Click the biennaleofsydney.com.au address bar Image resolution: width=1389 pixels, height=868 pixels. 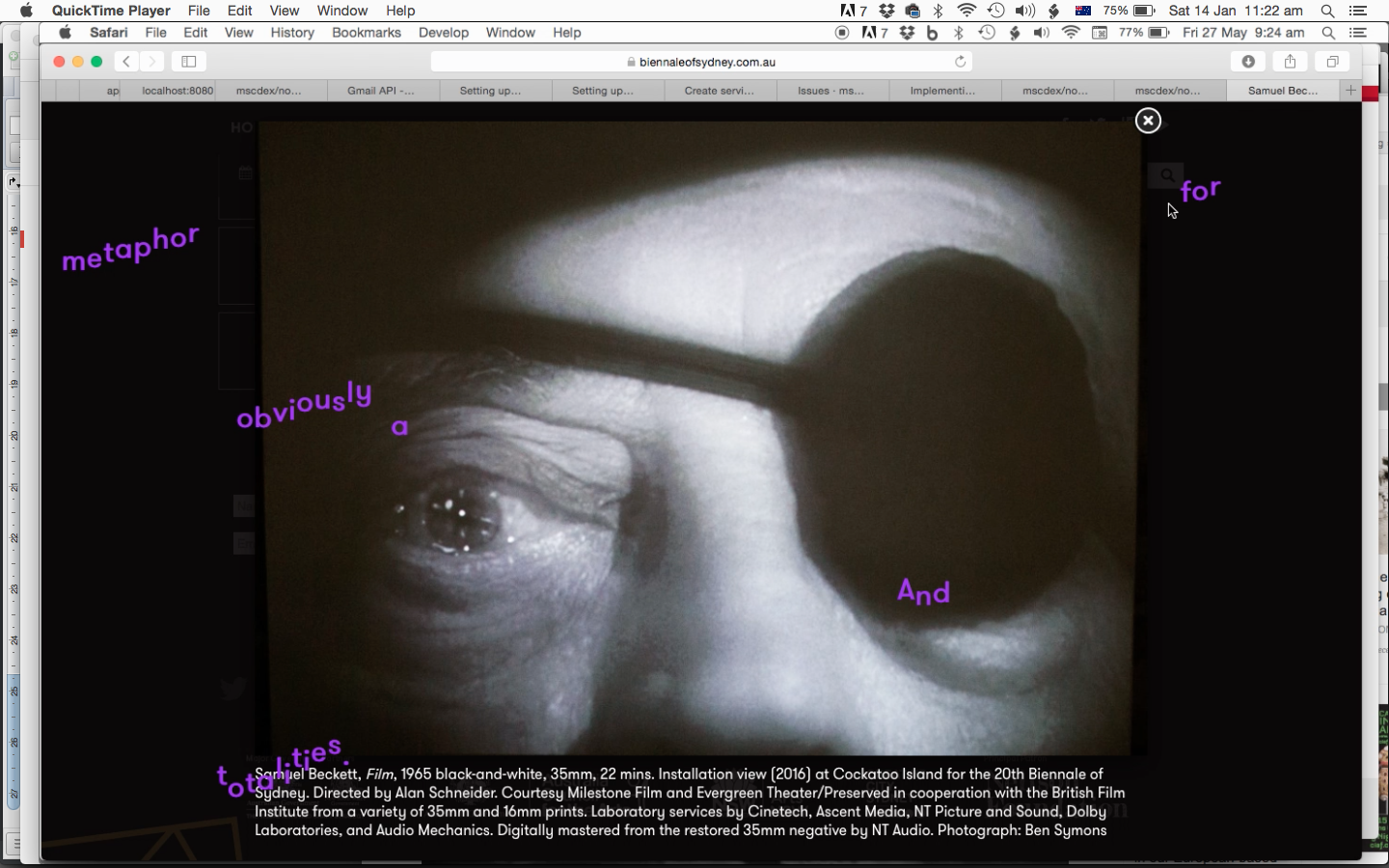pyautogui.click(x=701, y=62)
